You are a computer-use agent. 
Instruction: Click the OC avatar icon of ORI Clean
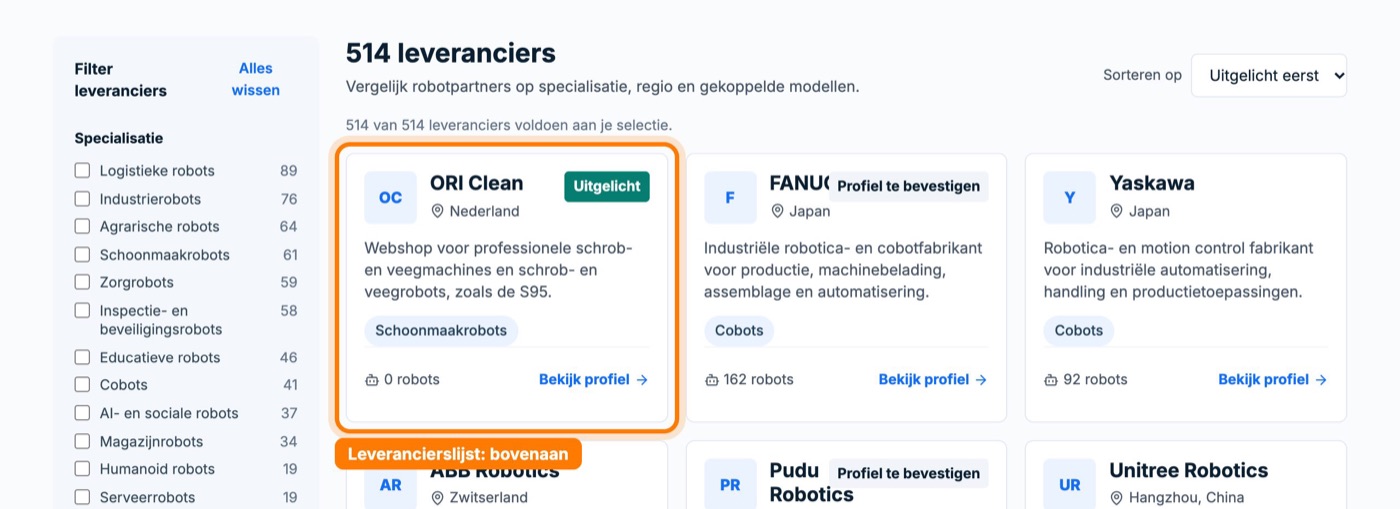(x=390, y=198)
